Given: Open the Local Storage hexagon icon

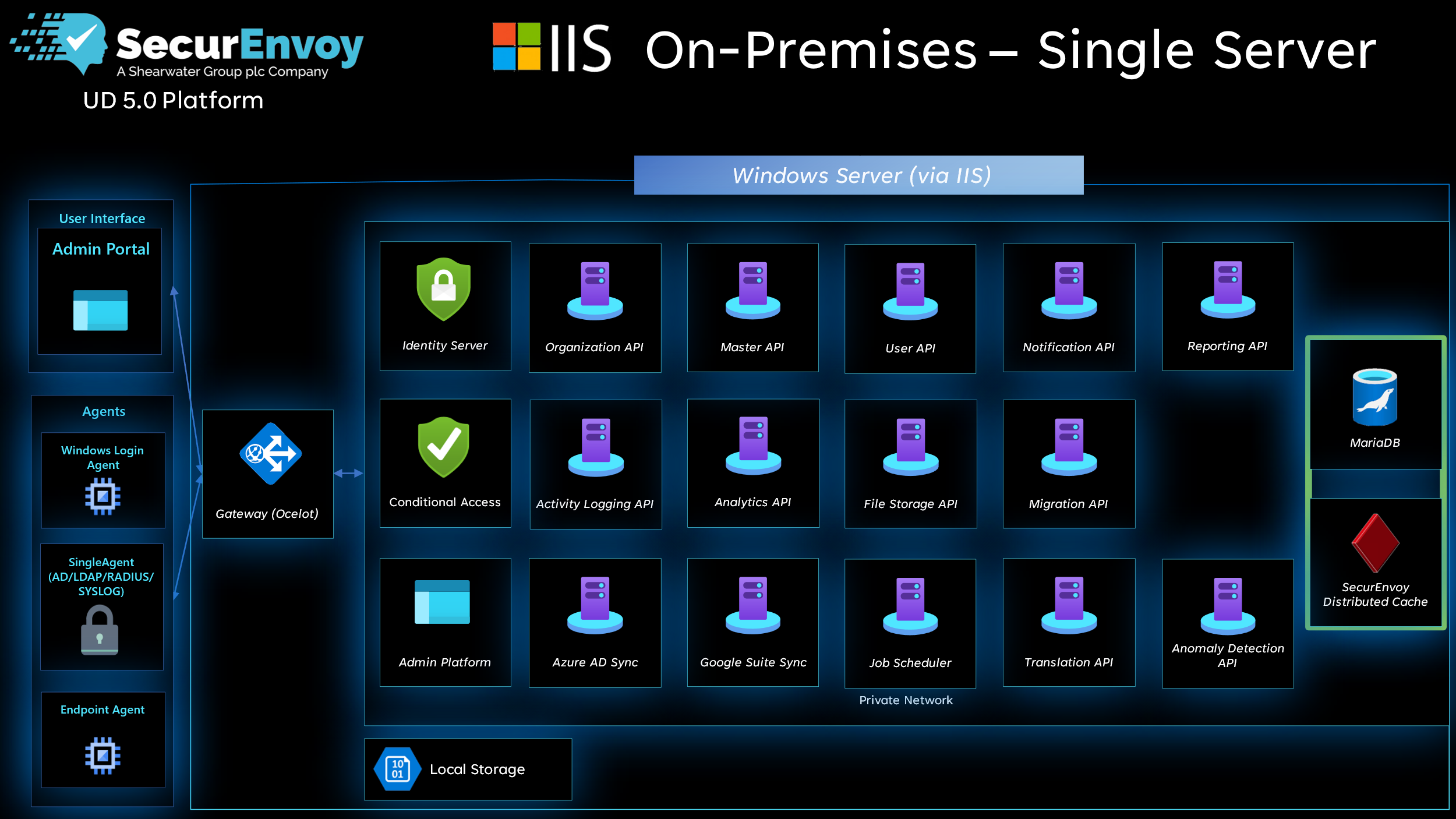Looking at the screenshot, I should (x=399, y=769).
